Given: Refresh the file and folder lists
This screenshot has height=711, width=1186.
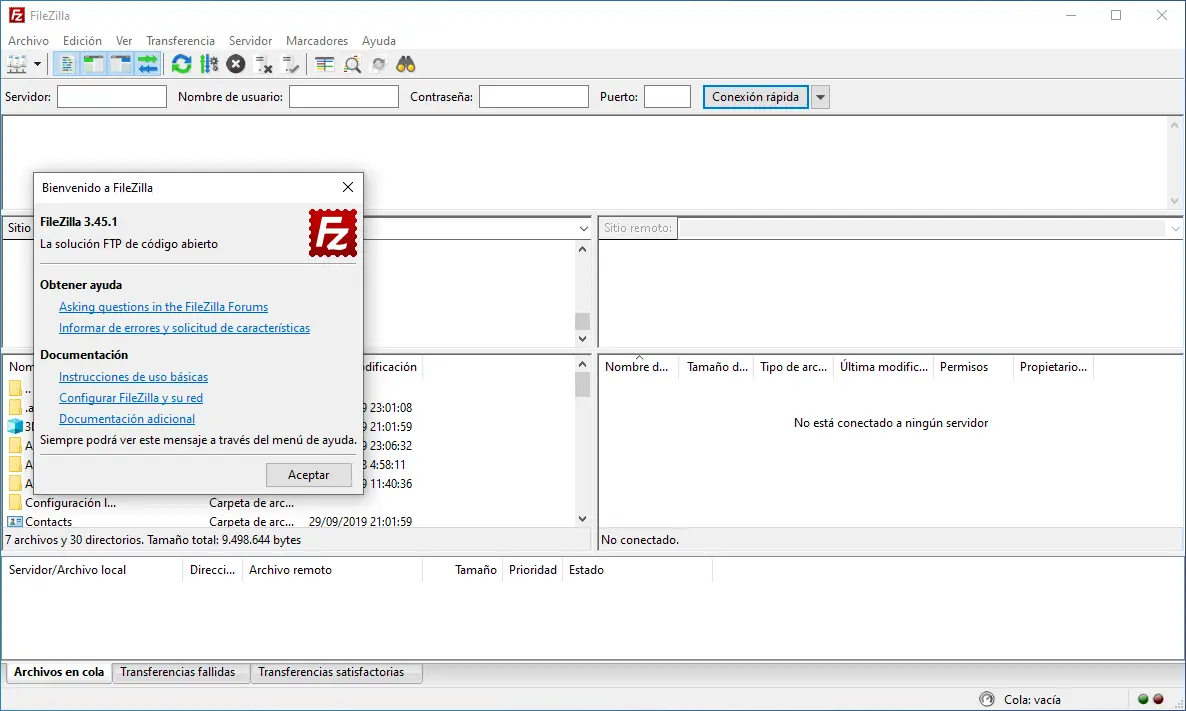Looking at the screenshot, I should [x=182, y=64].
